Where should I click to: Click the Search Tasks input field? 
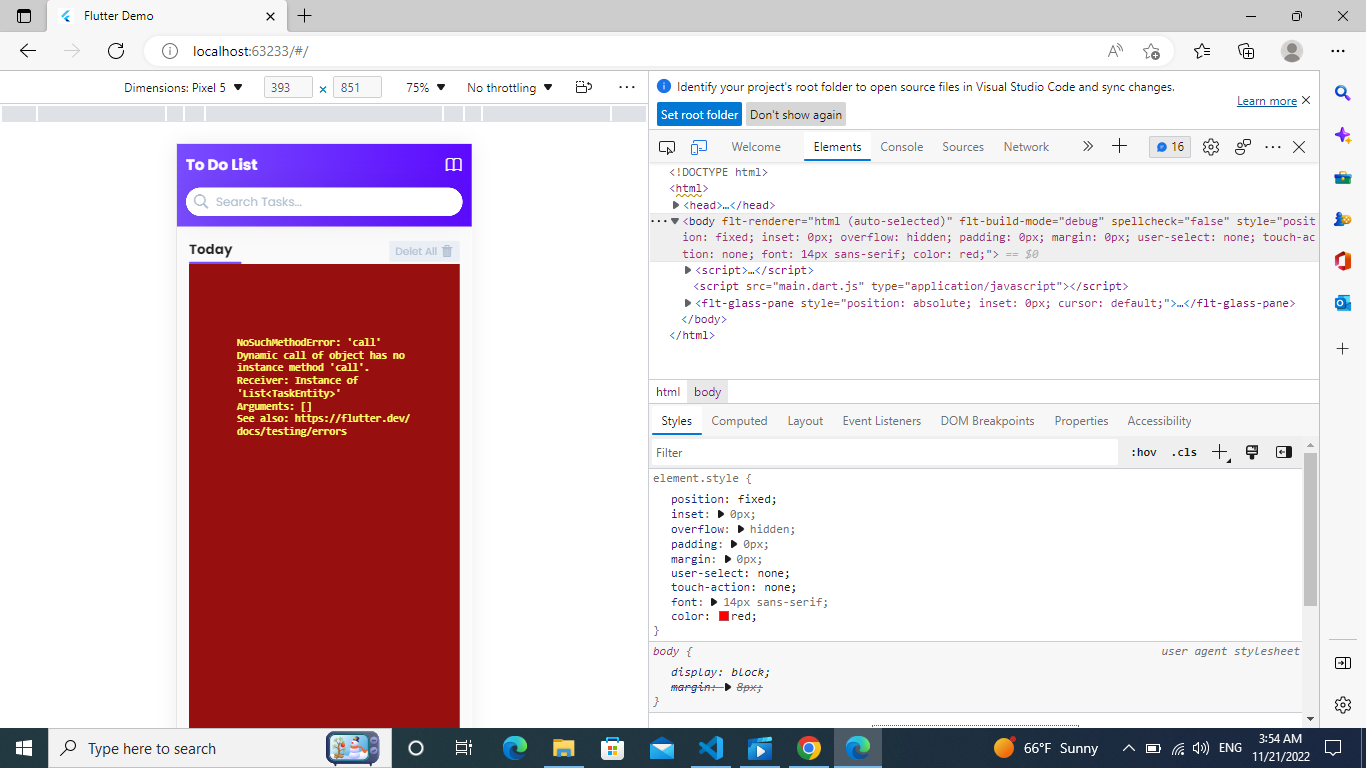324,202
